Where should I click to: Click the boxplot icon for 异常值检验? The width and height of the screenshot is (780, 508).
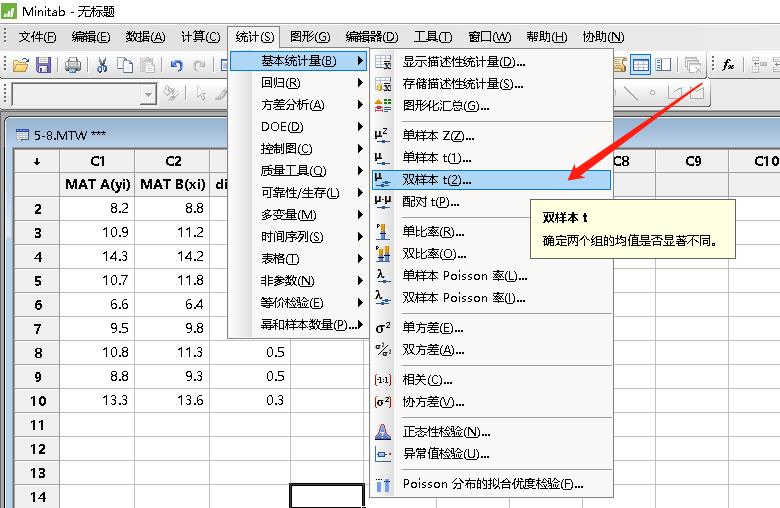coord(383,454)
